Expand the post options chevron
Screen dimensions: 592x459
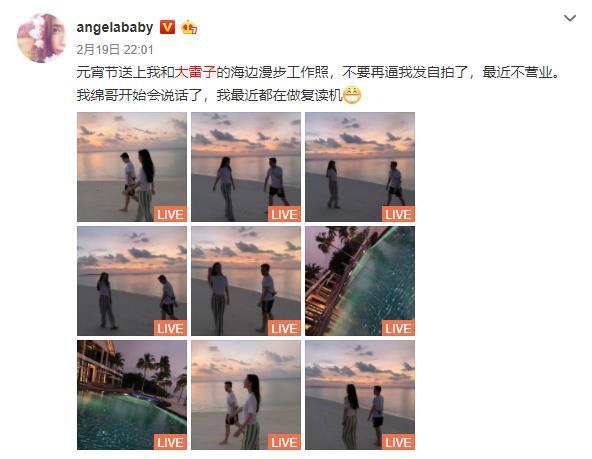[x=569, y=18]
